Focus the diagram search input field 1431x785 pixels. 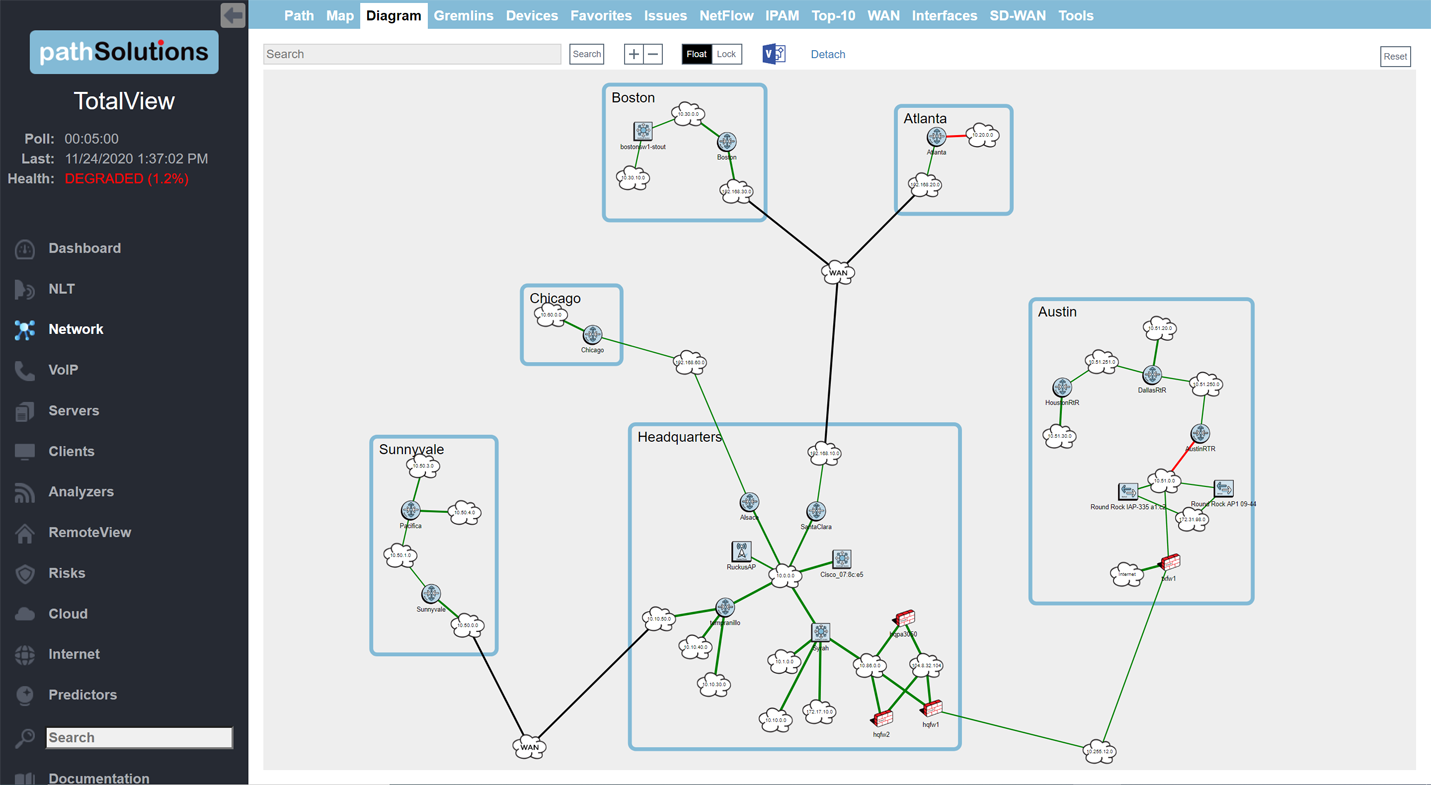pos(412,54)
